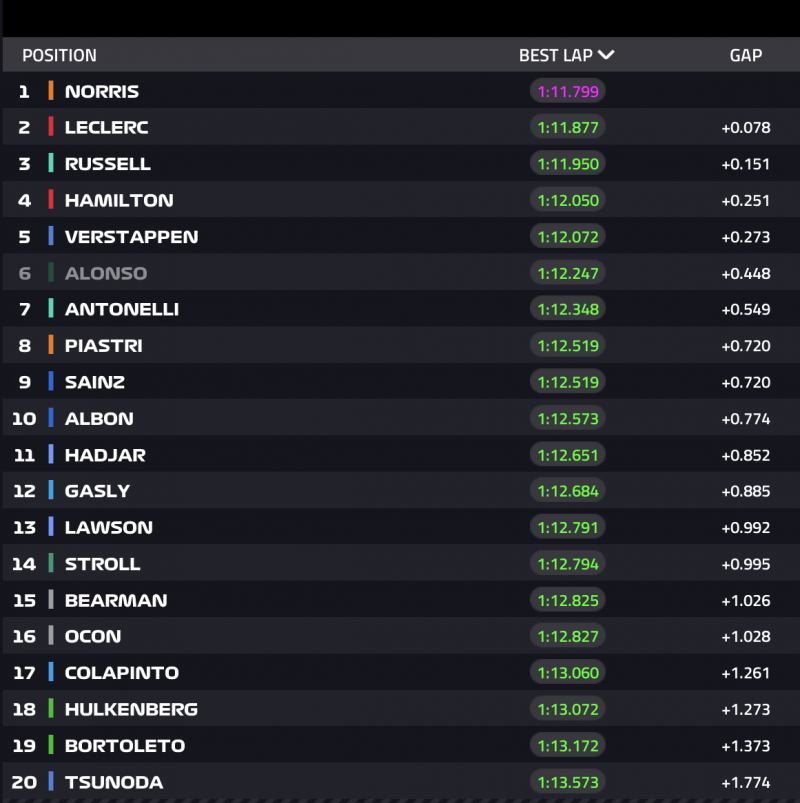Click the green team bar beside Hulkenberg
The height and width of the screenshot is (803, 800).
(x=51, y=709)
